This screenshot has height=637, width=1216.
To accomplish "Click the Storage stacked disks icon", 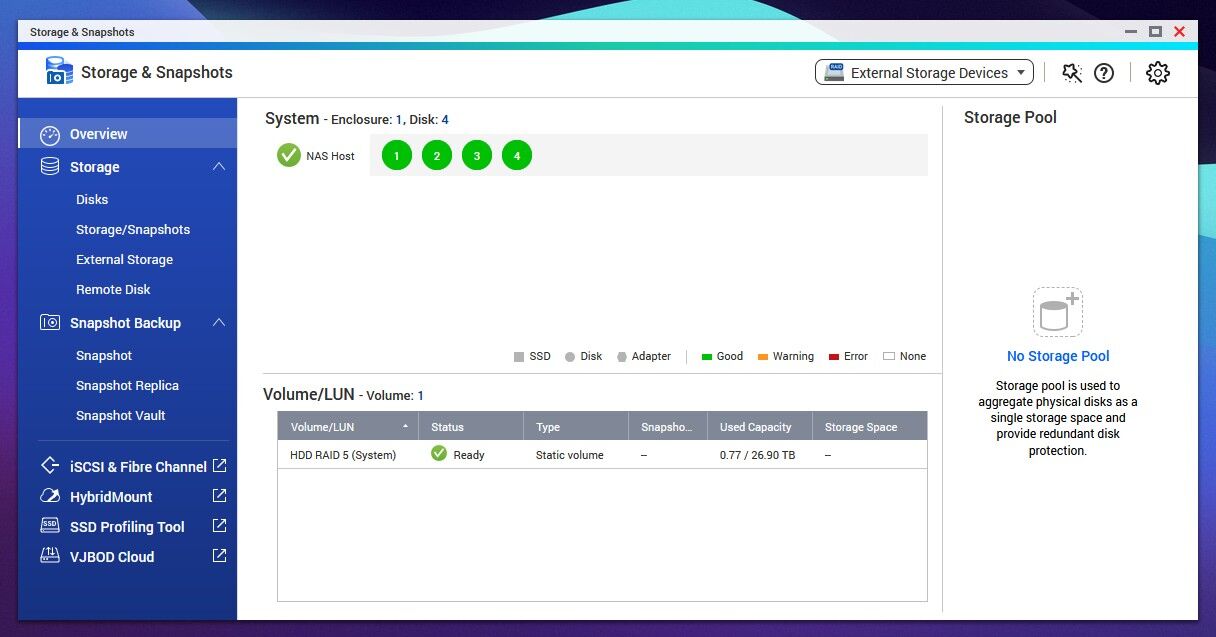I will tap(49, 167).
